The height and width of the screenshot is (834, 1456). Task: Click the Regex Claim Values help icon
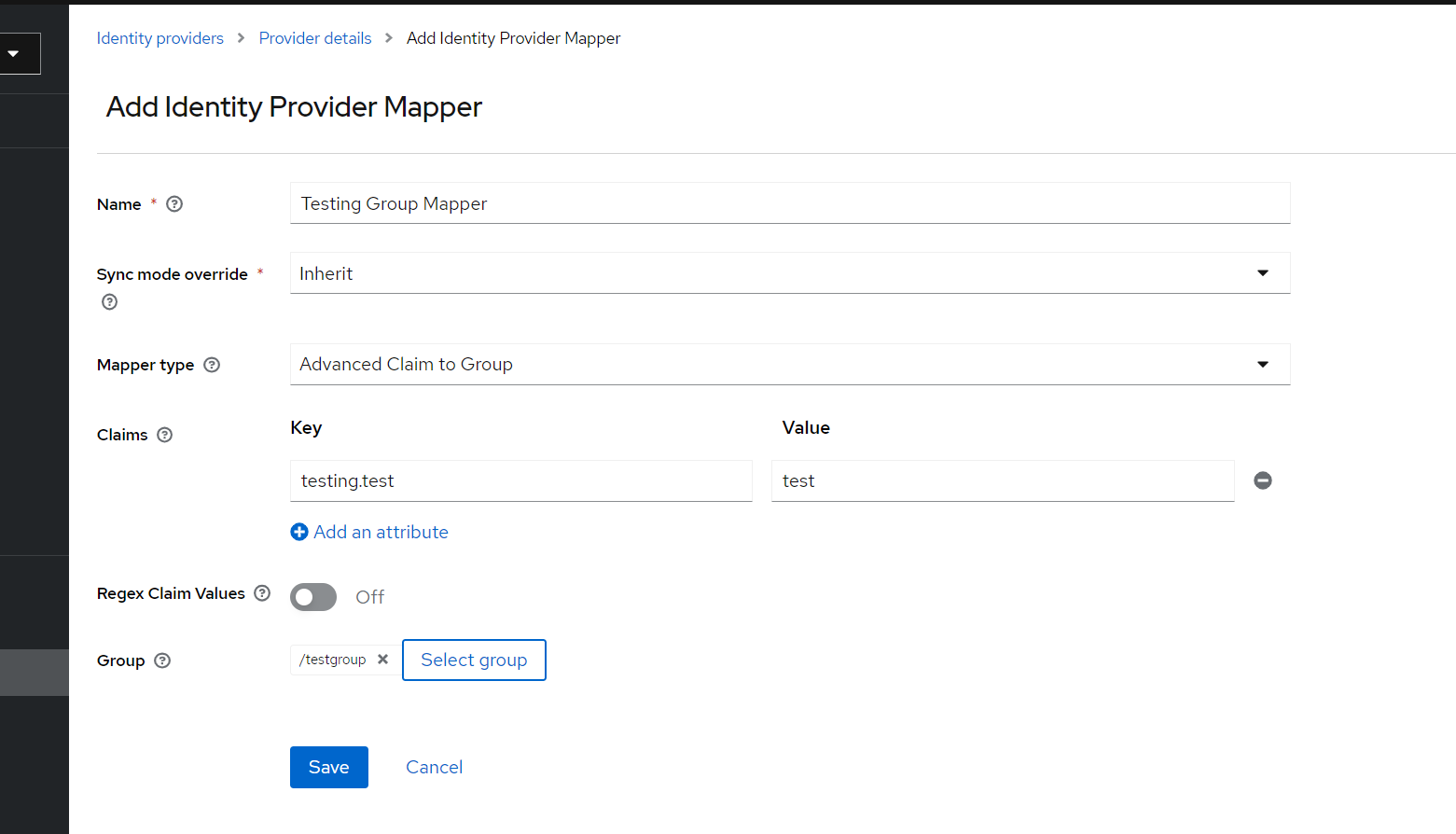tap(262, 592)
